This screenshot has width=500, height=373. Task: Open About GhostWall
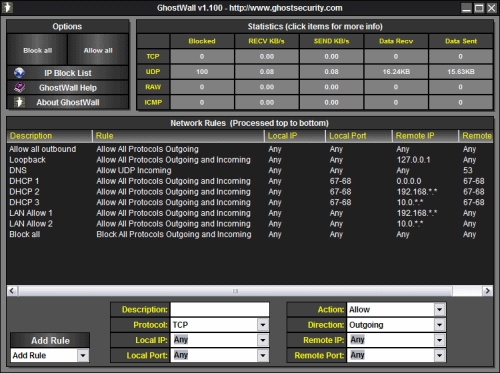[x=68, y=102]
